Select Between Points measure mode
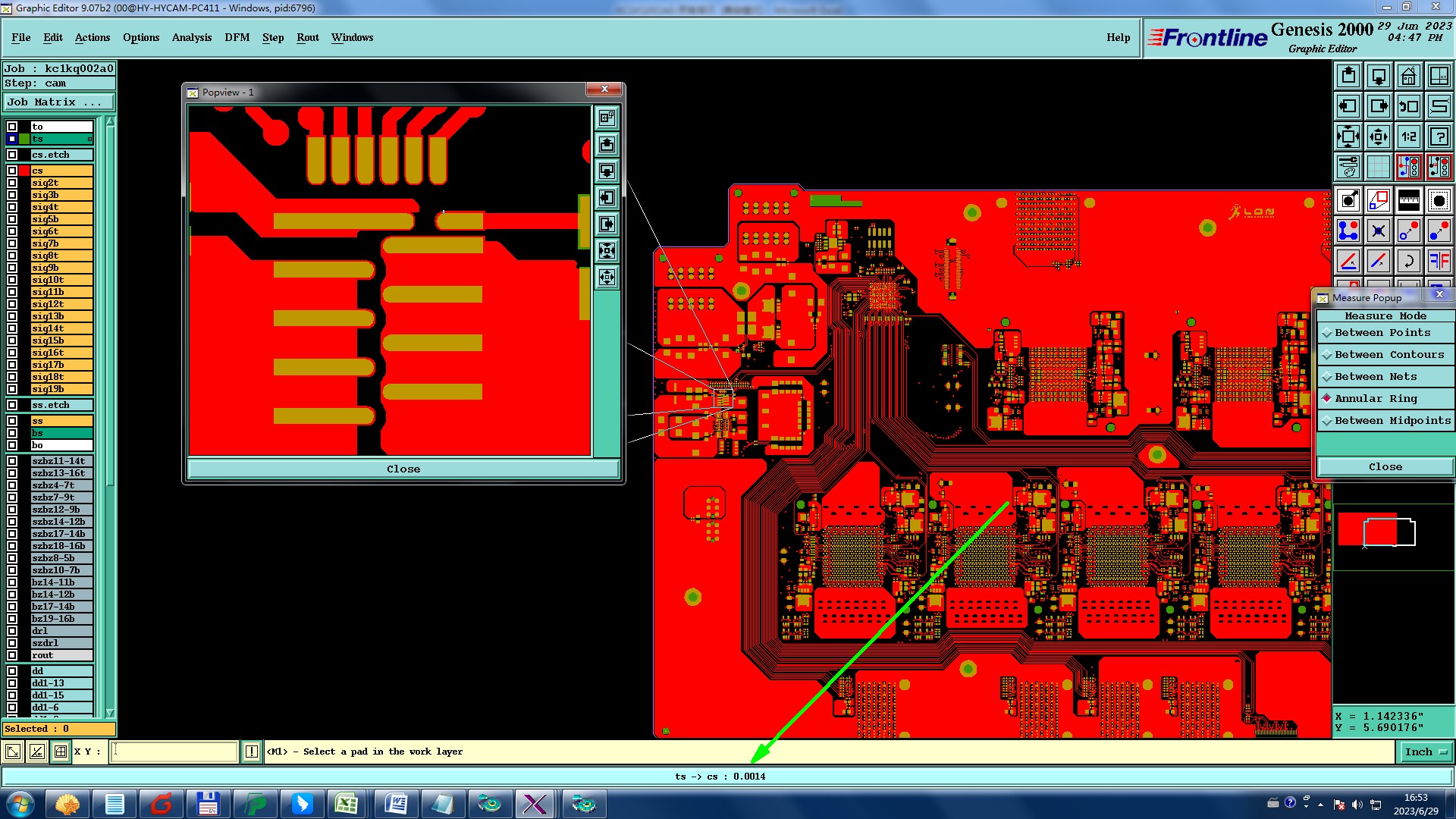Viewport: 1456px width, 819px height. click(1384, 333)
